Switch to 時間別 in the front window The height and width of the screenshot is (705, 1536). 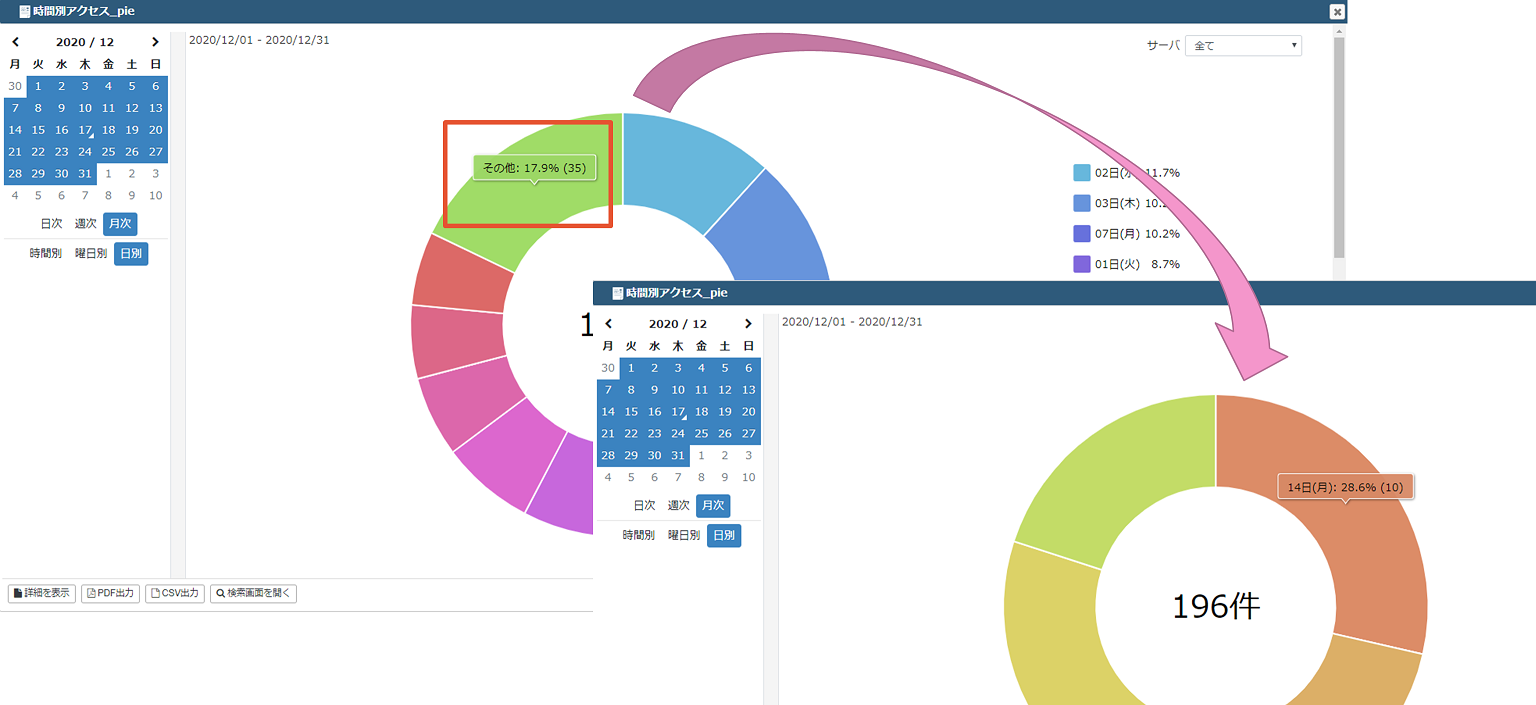(x=639, y=536)
